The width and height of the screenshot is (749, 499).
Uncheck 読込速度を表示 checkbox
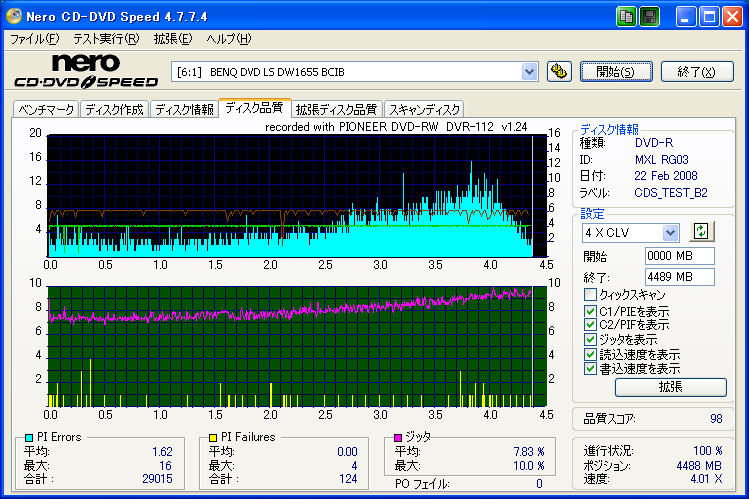pos(590,354)
